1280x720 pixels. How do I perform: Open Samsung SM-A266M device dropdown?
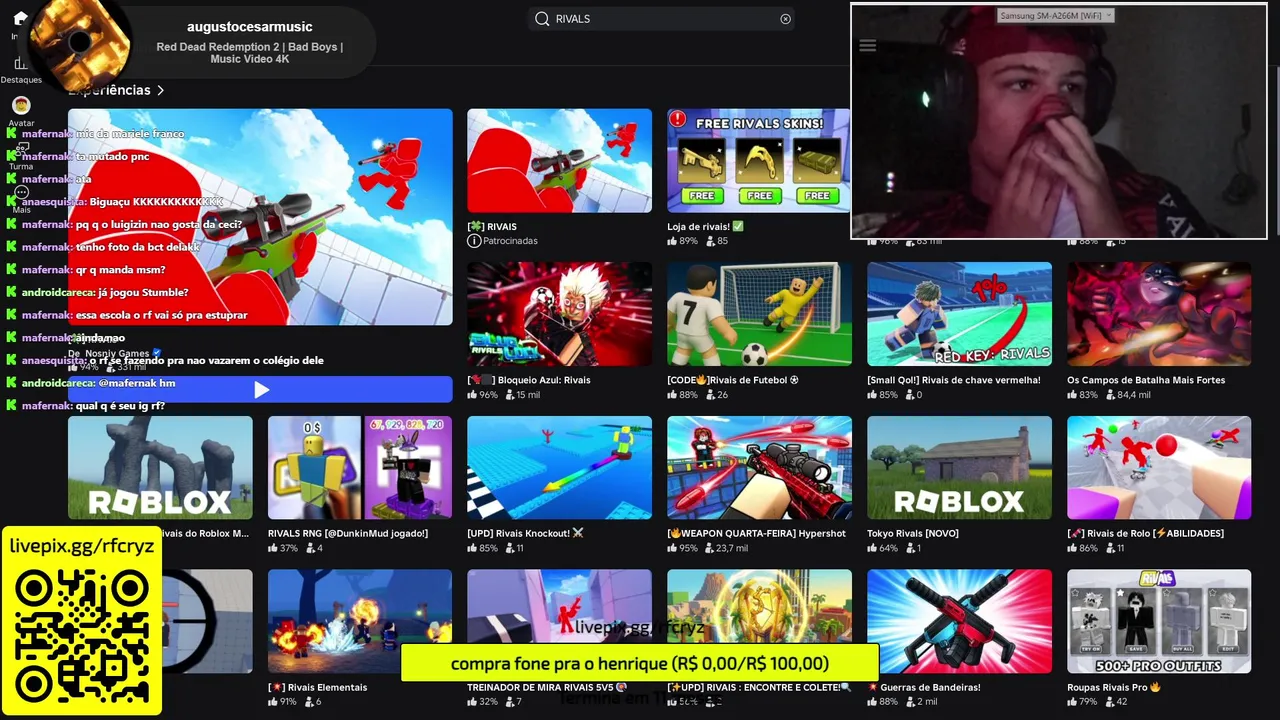[1055, 15]
